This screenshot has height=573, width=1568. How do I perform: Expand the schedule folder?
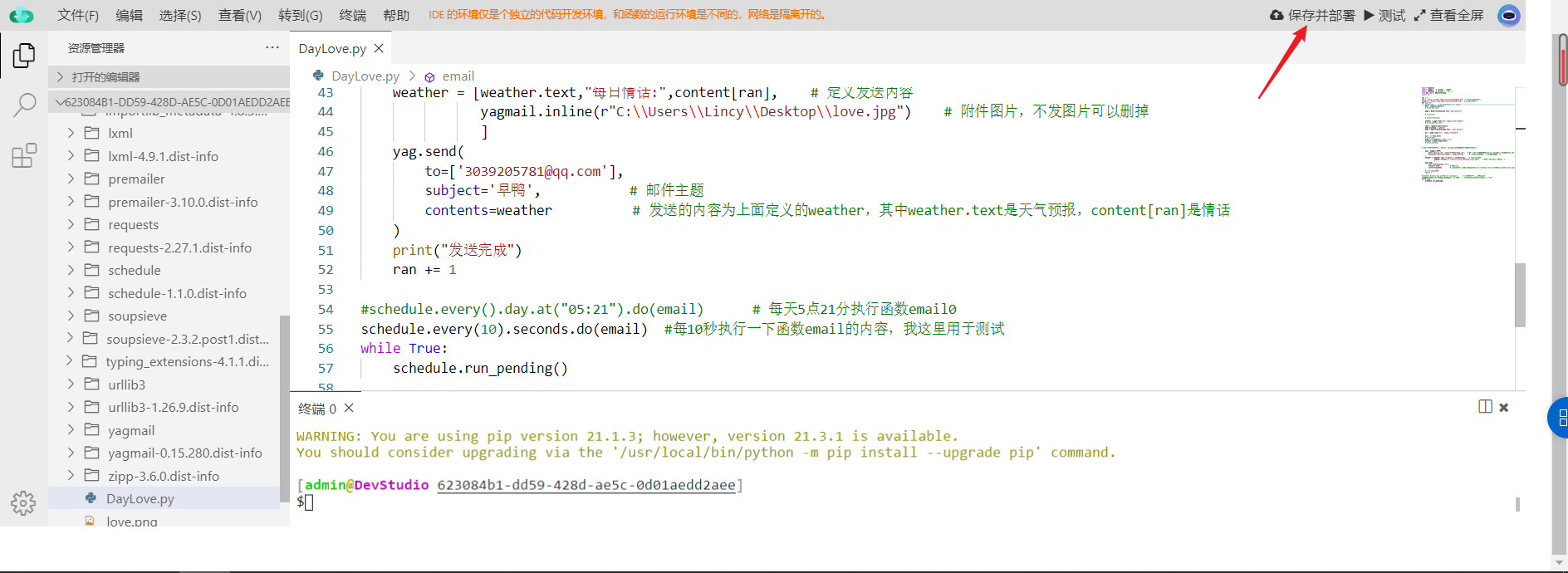[x=71, y=270]
